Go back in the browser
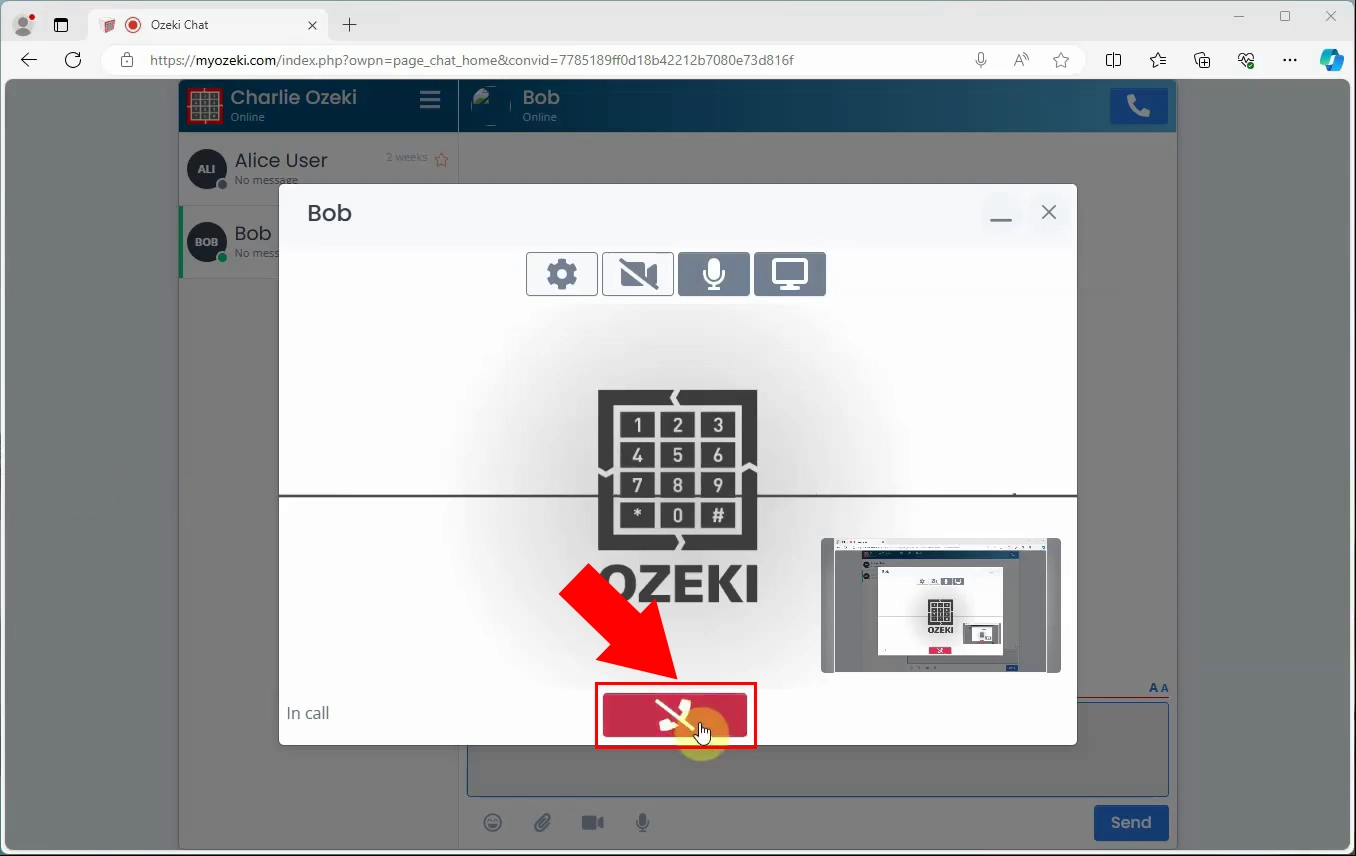This screenshot has width=1356, height=856. tap(29, 60)
